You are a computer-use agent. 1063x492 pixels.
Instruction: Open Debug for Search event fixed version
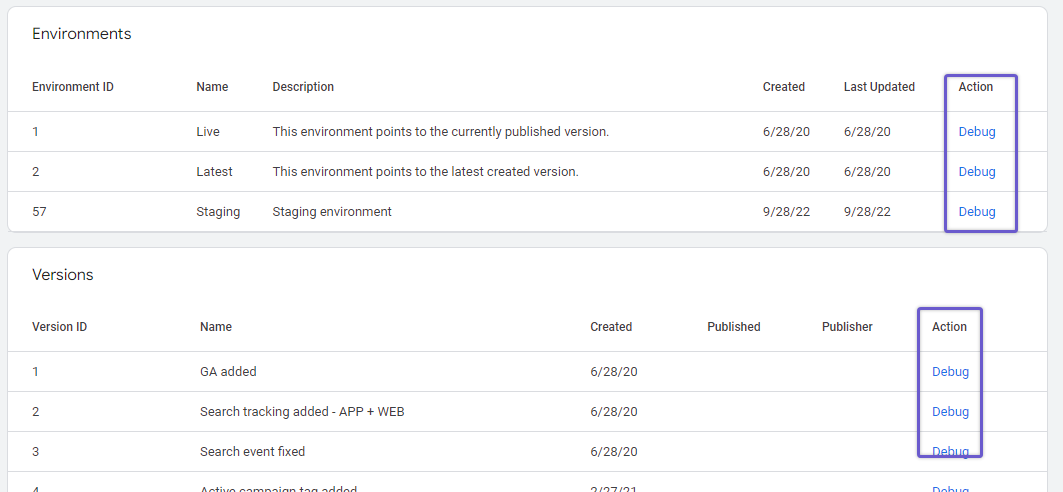pos(950,451)
